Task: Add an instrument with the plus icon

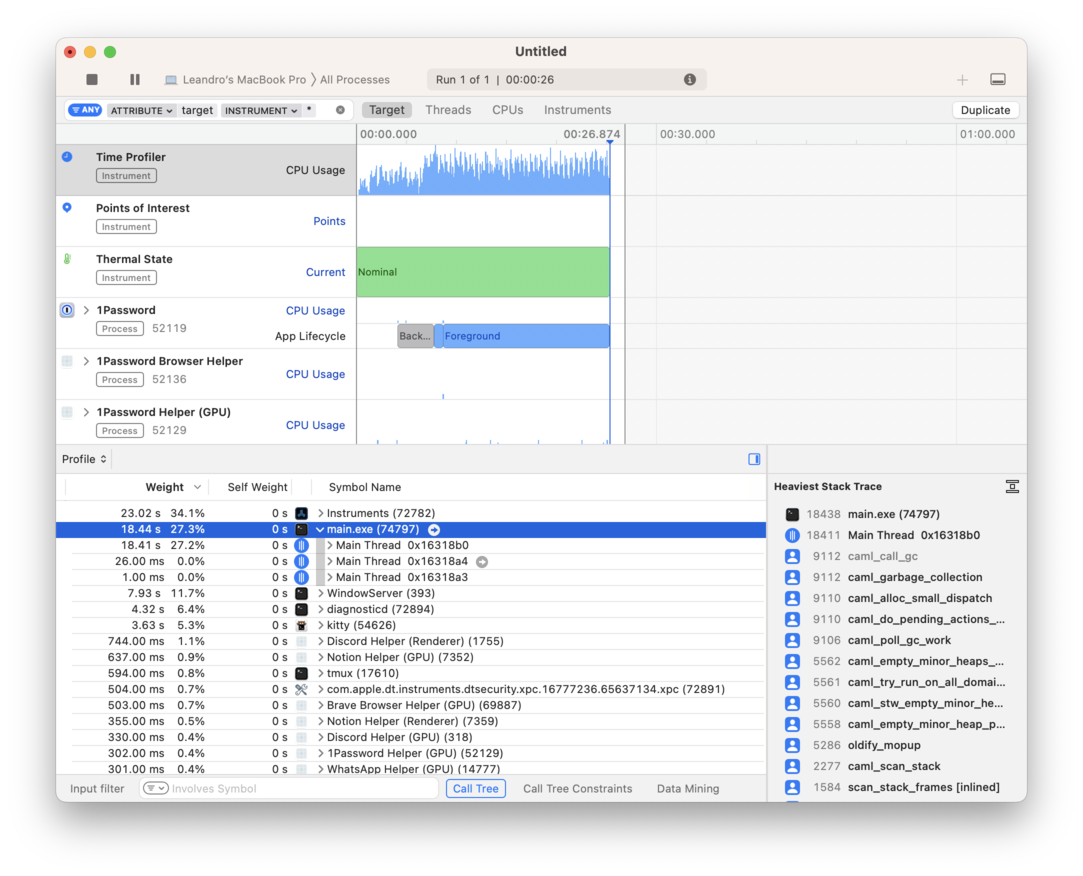Action: click(x=962, y=80)
